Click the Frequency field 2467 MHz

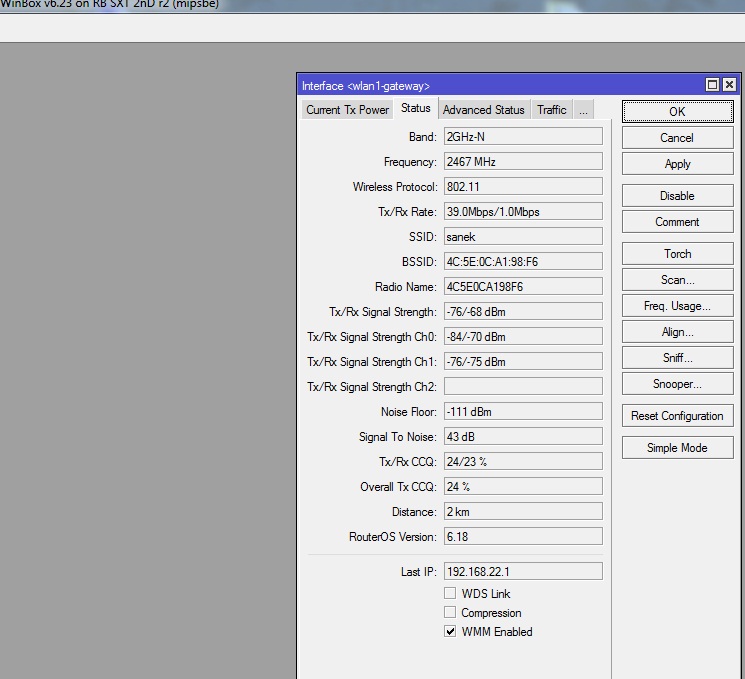(523, 162)
